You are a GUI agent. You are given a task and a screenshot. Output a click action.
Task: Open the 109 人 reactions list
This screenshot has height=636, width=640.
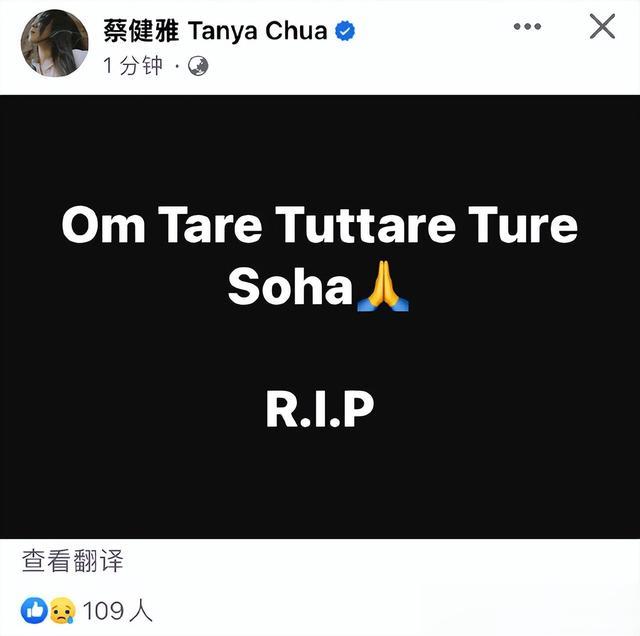point(118,611)
